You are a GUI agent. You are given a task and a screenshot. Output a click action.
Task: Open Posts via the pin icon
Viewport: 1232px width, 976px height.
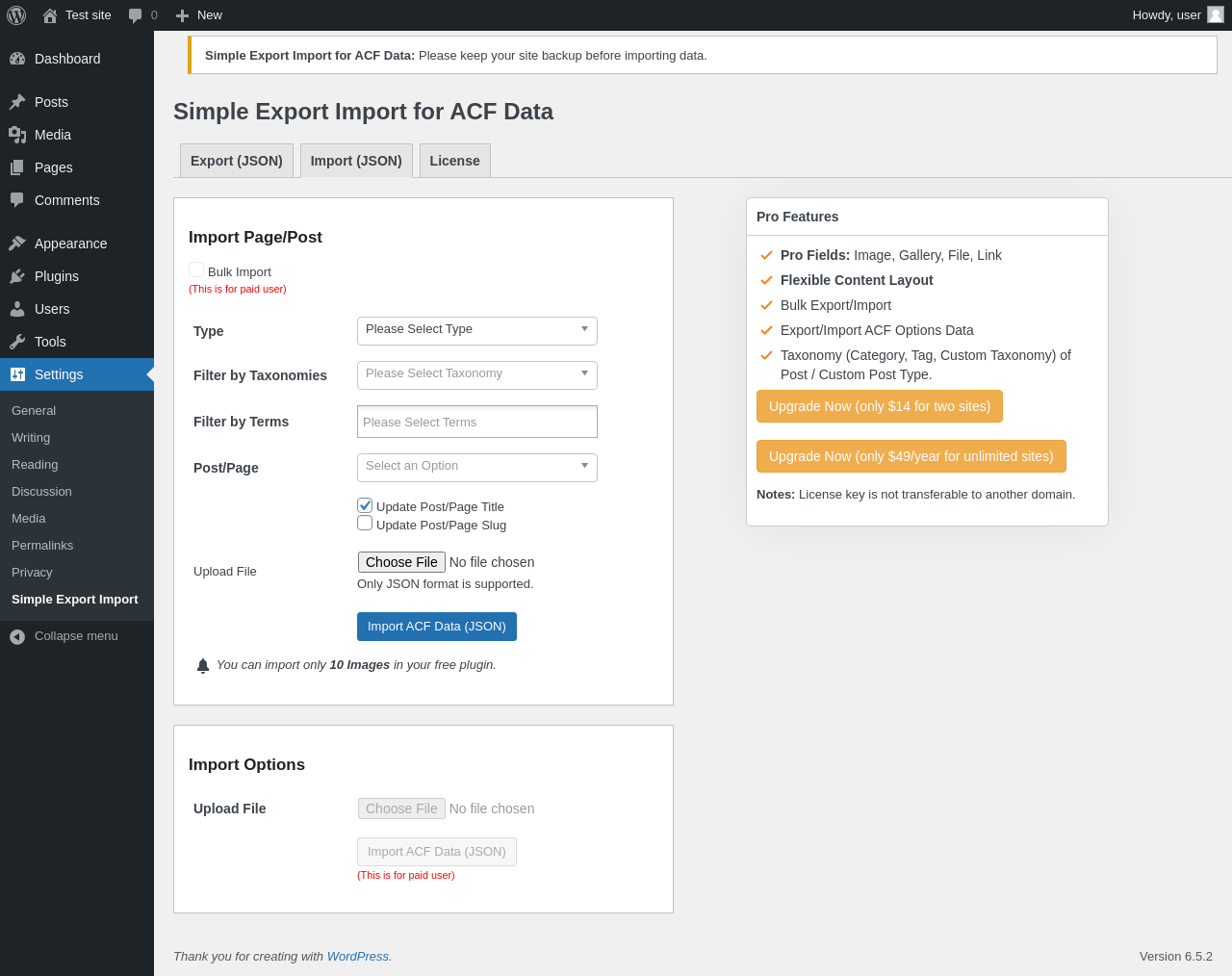[x=17, y=102]
